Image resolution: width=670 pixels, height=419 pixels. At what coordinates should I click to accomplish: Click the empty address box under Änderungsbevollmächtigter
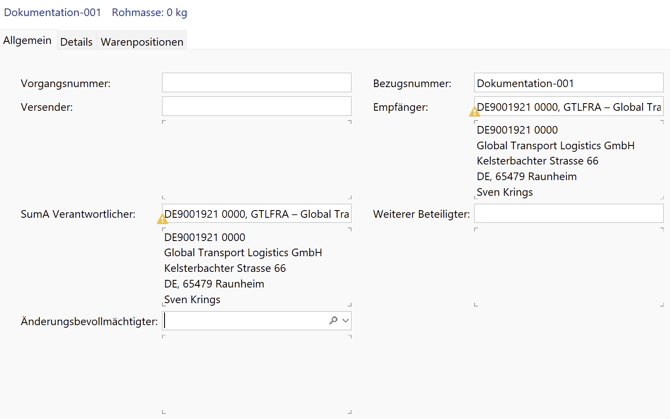(256, 374)
